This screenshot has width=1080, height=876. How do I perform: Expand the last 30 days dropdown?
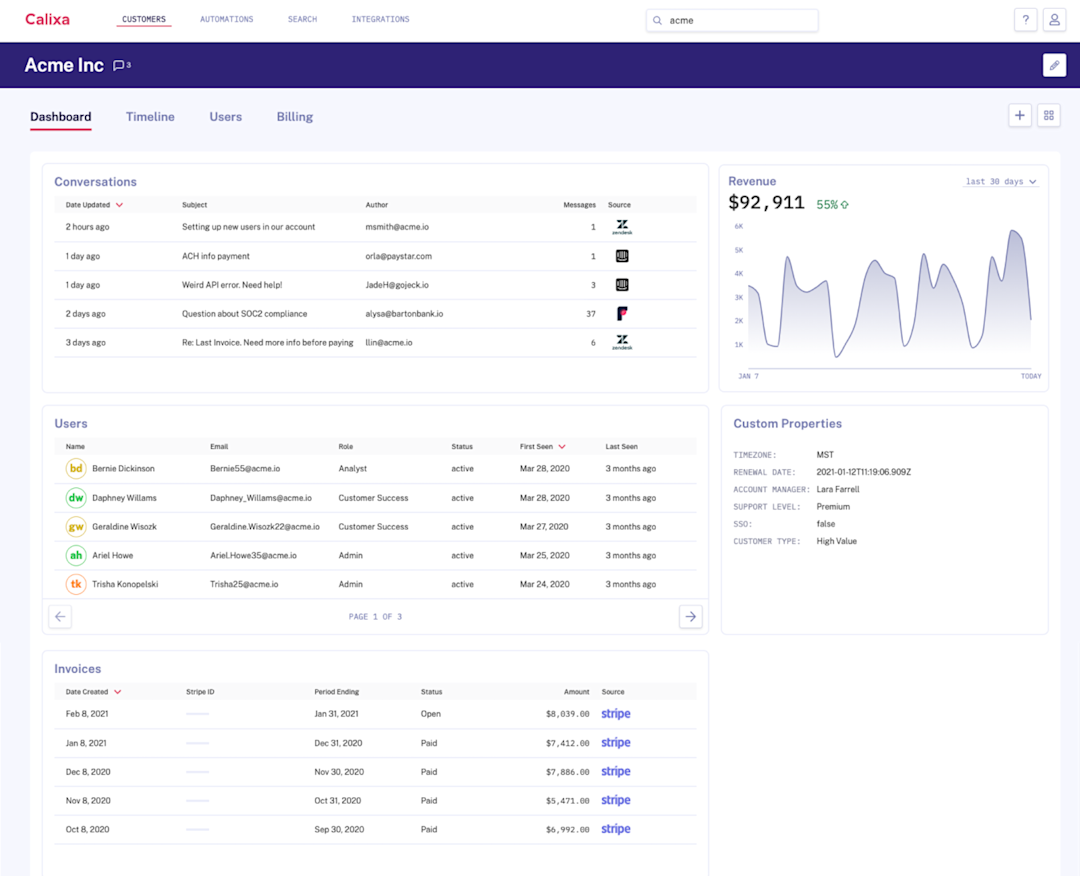(x=1000, y=182)
